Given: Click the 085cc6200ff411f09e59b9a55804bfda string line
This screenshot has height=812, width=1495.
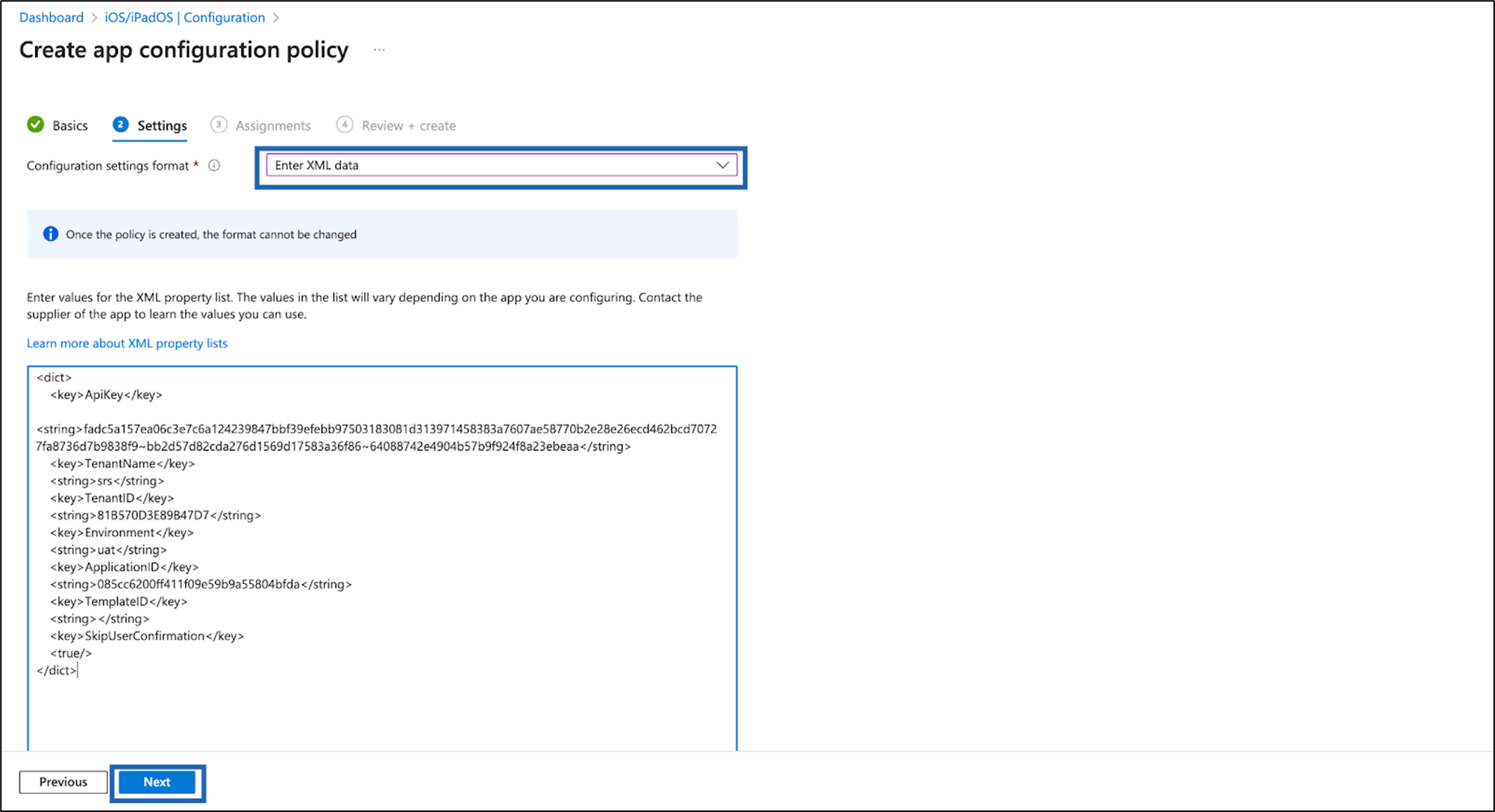Looking at the screenshot, I should pyautogui.click(x=201, y=584).
